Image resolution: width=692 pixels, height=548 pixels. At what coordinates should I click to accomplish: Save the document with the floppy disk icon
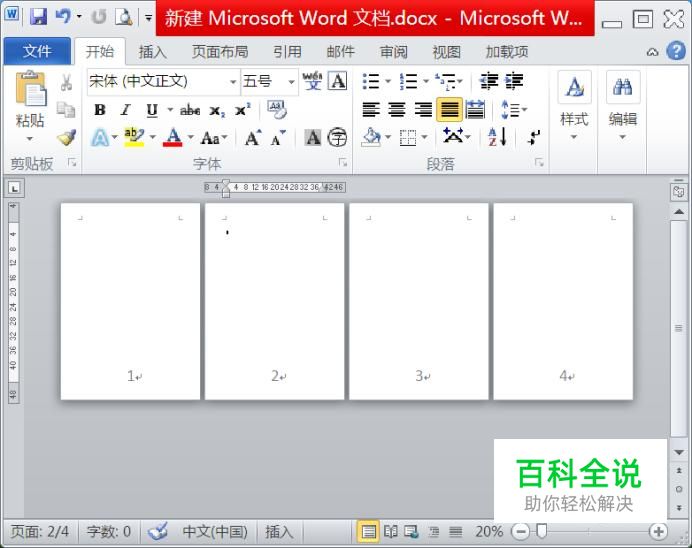click(38, 17)
